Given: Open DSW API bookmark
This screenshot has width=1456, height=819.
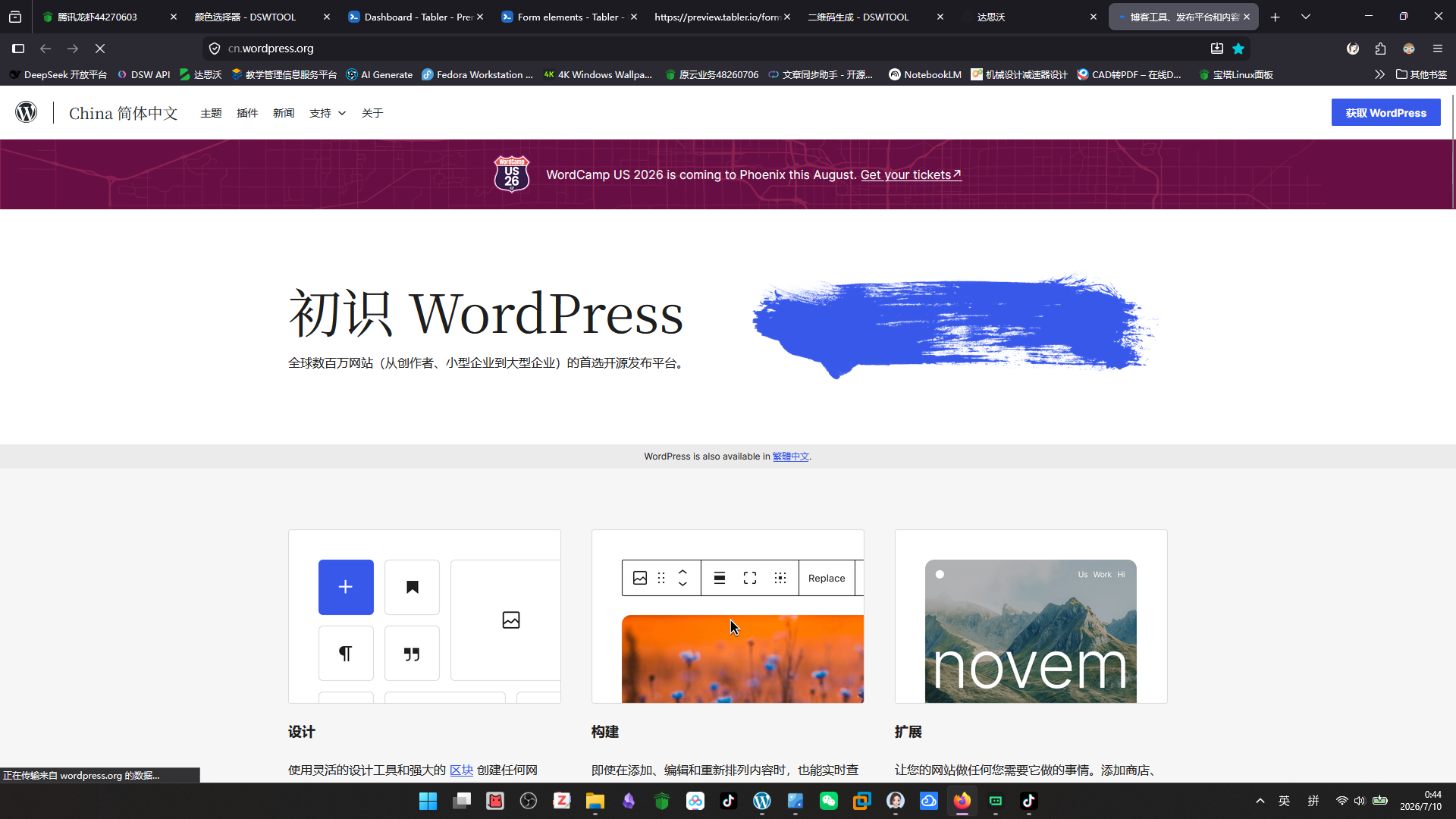Looking at the screenshot, I should [x=144, y=74].
